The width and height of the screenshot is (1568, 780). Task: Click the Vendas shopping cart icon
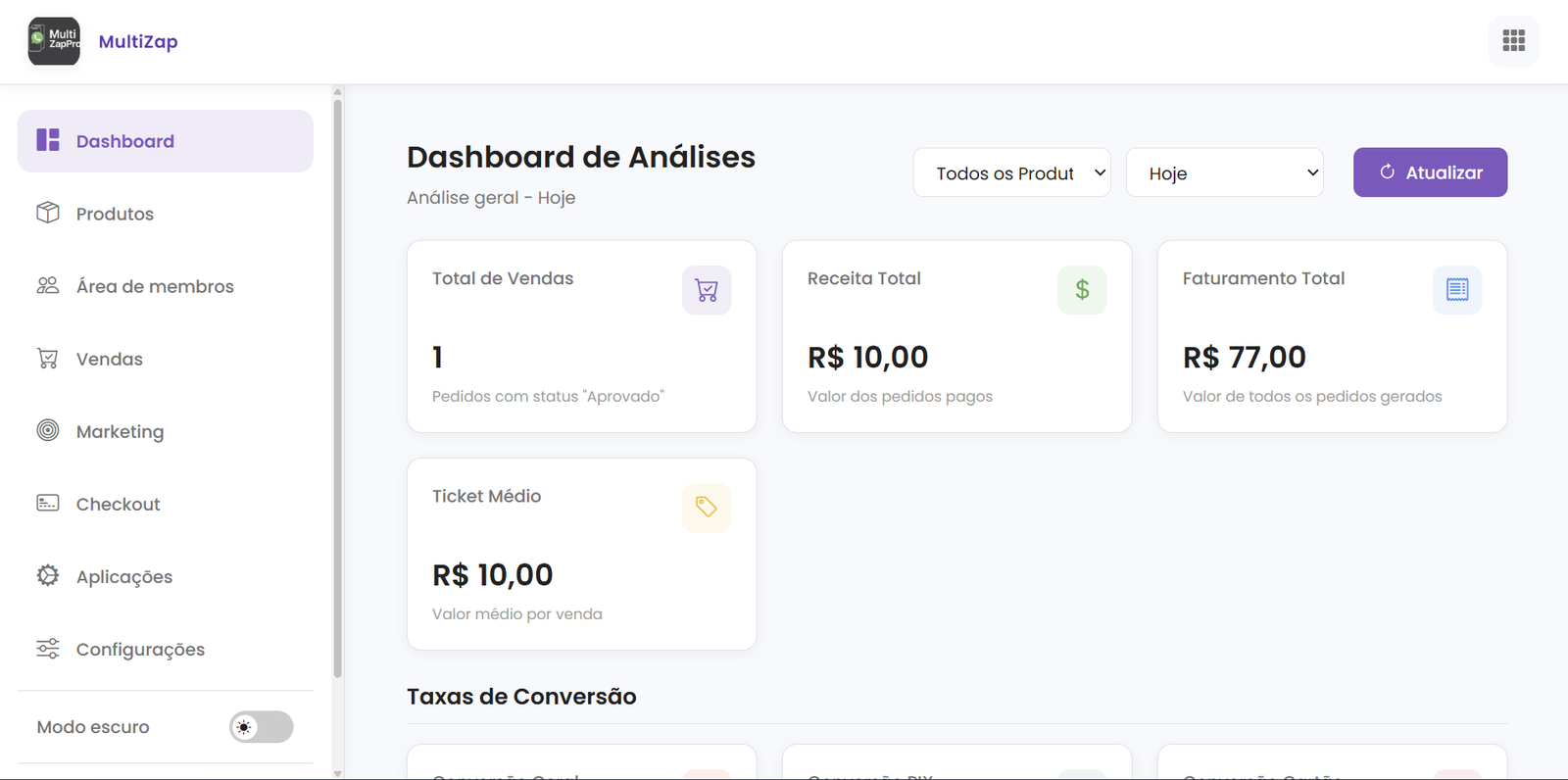click(47, 358)
